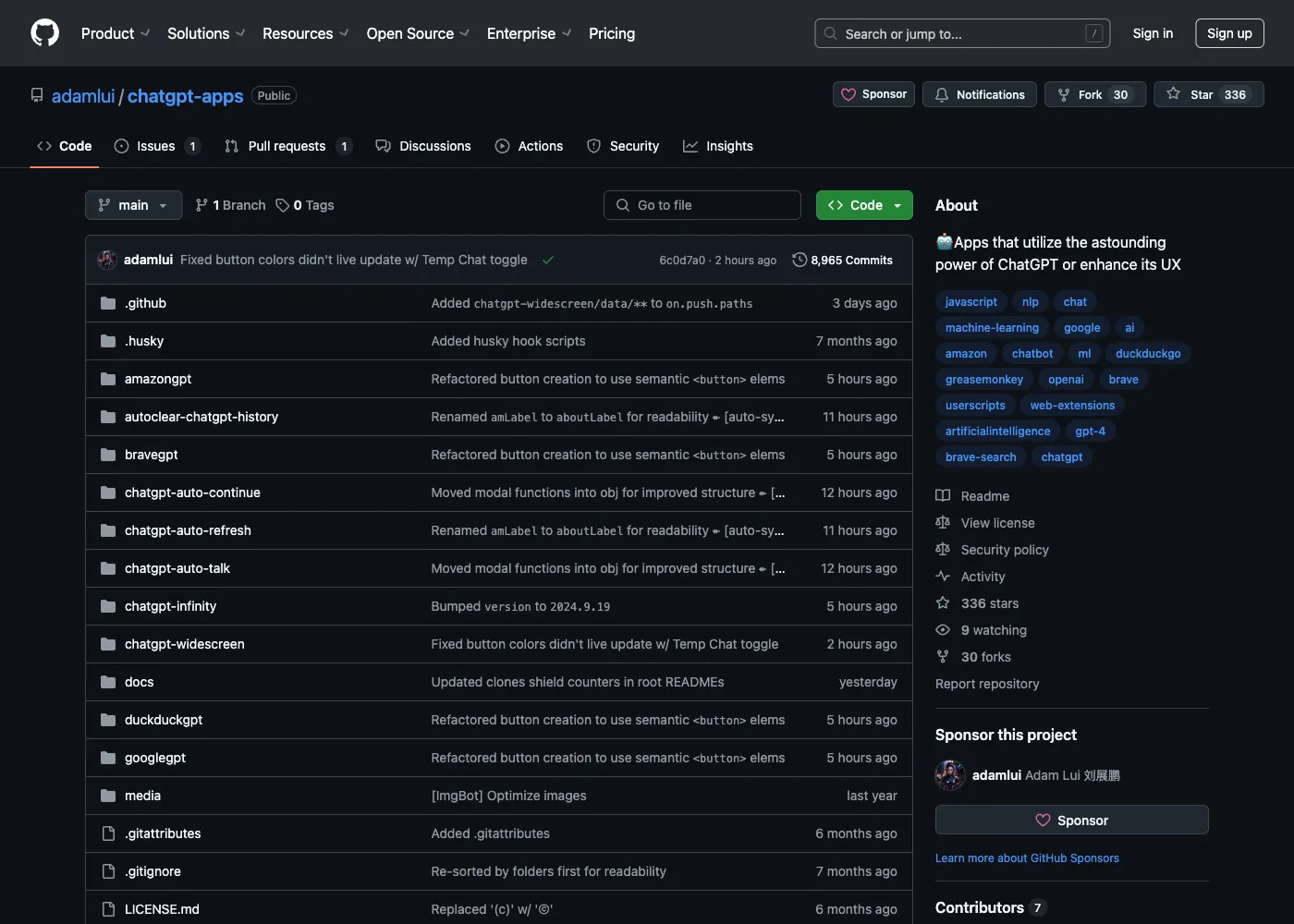Click the repository book icon beside adamlui

(37, 95)
